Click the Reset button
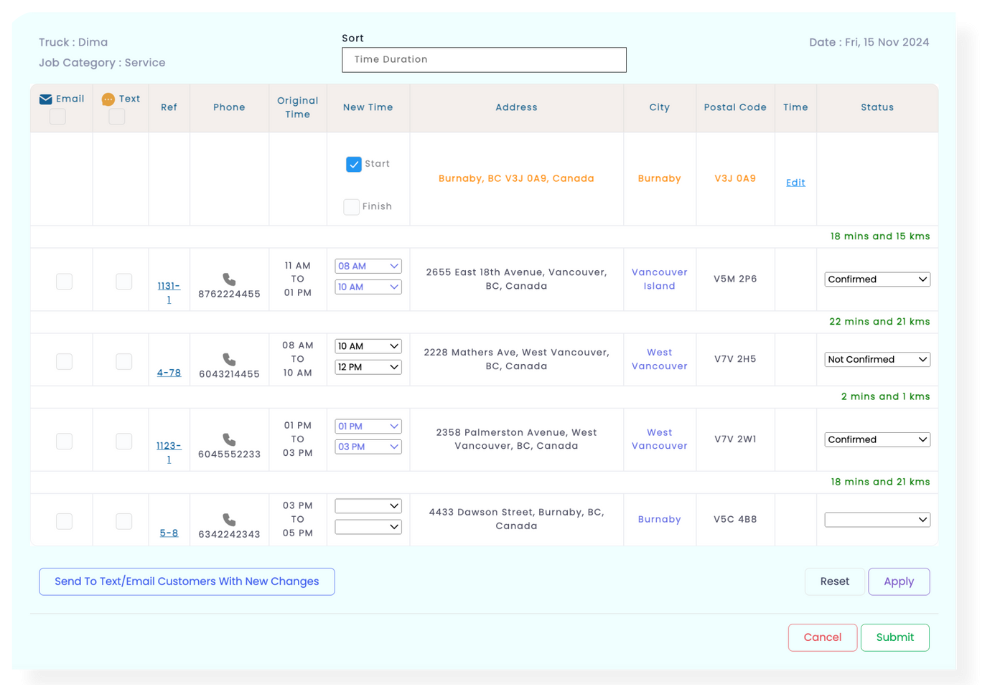 pyautogui.click(x=834, y=582)
